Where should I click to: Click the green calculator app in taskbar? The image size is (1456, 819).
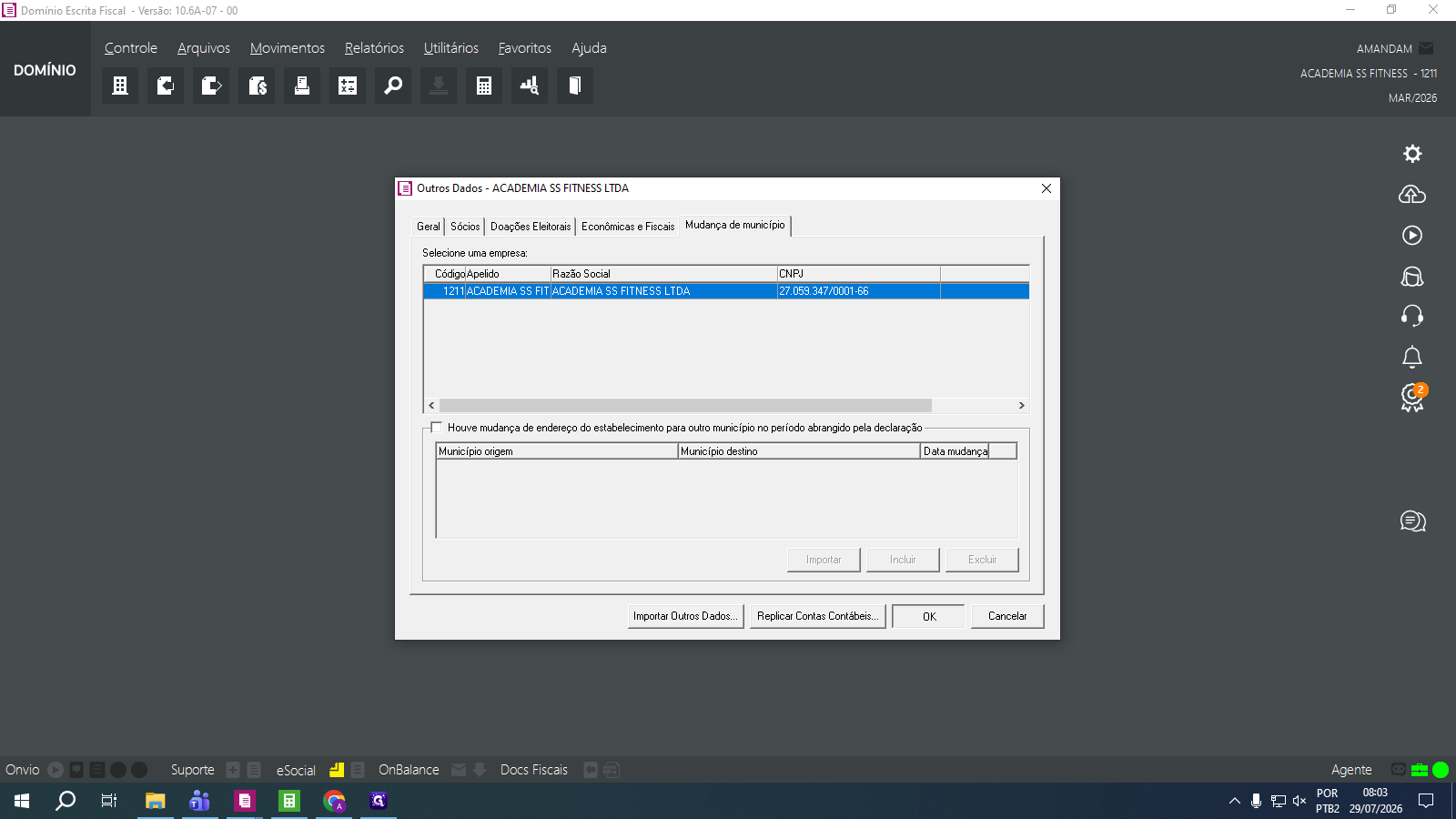tap(289, 801)
